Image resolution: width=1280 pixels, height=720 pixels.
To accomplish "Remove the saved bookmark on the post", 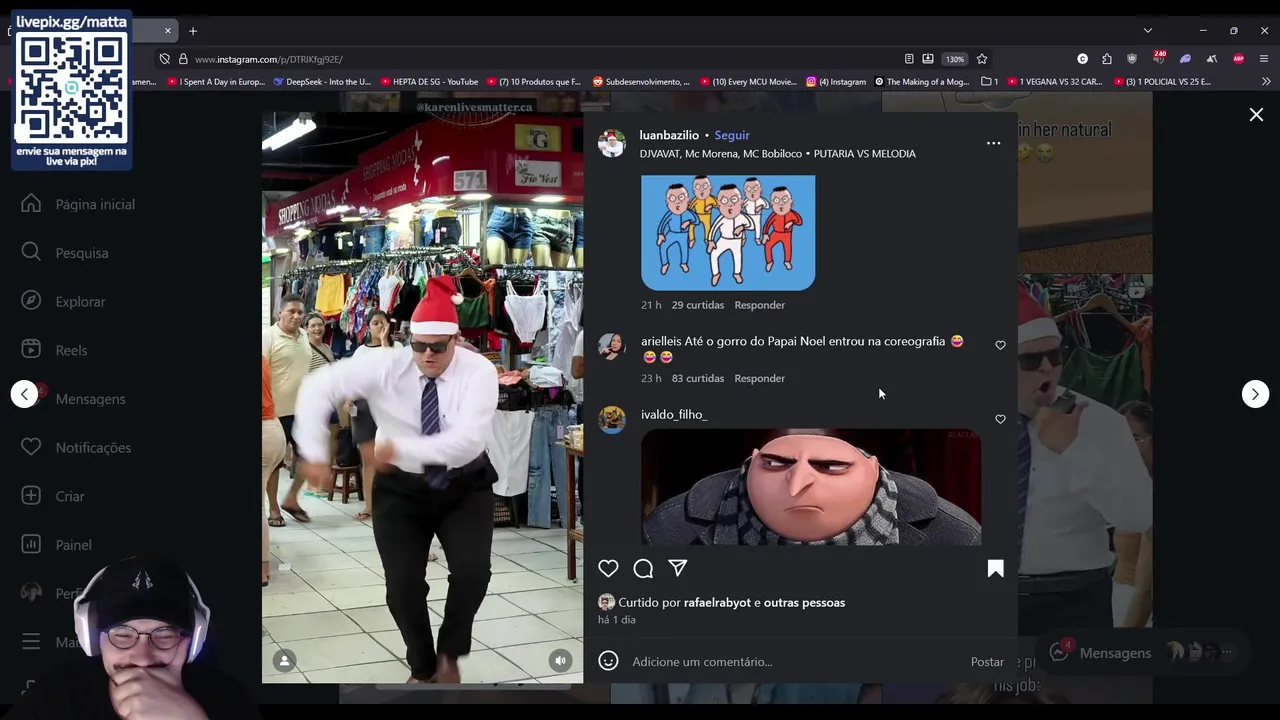I will coord(995,568).
